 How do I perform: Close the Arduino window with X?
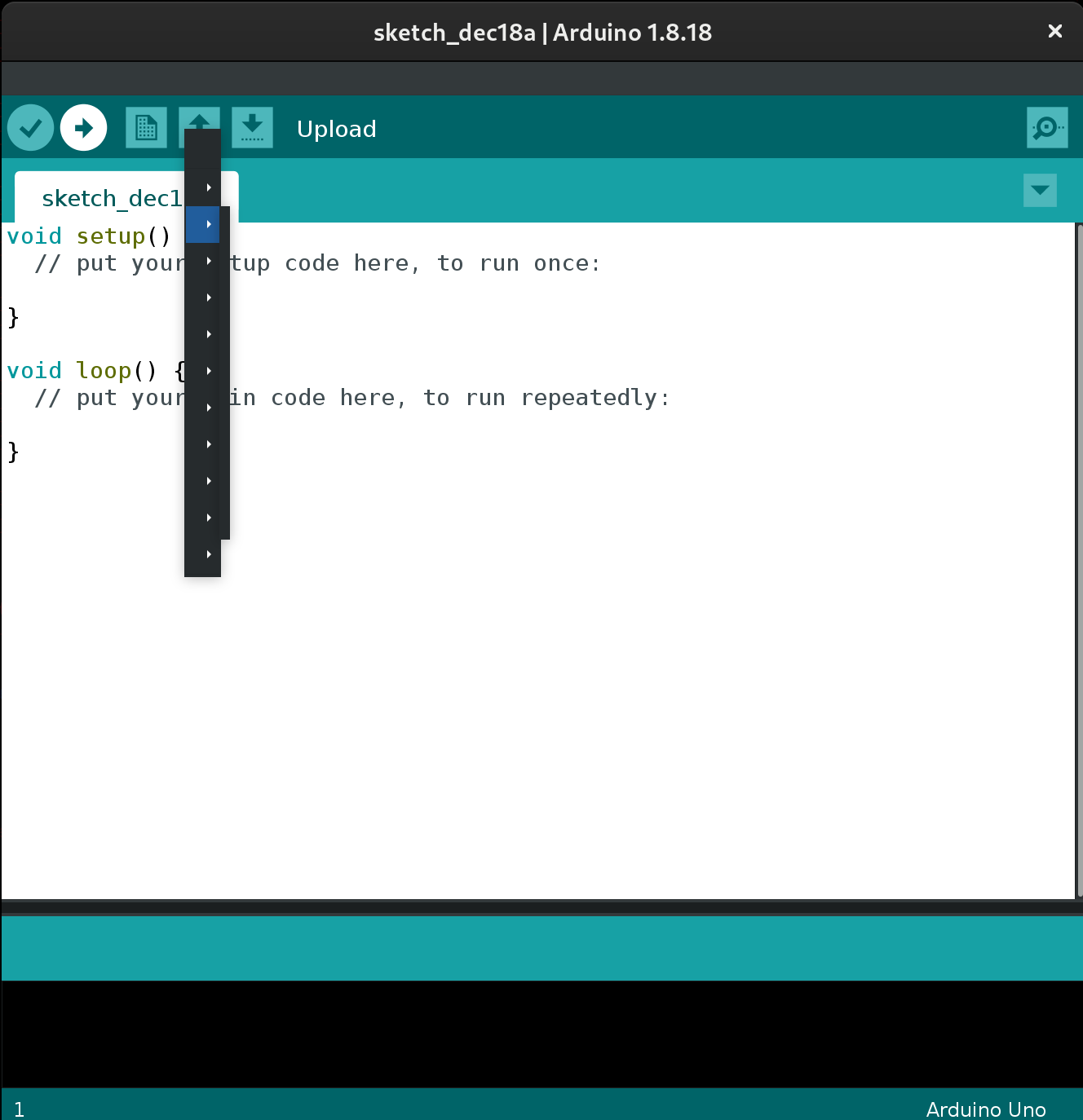1054,31
